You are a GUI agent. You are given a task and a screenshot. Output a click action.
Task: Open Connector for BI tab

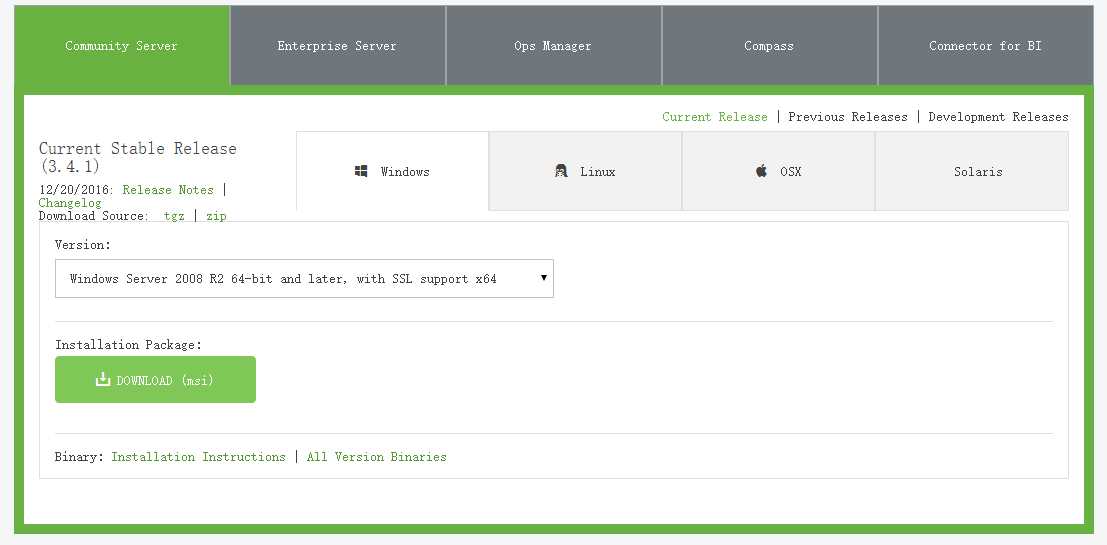tap(986, 46)
